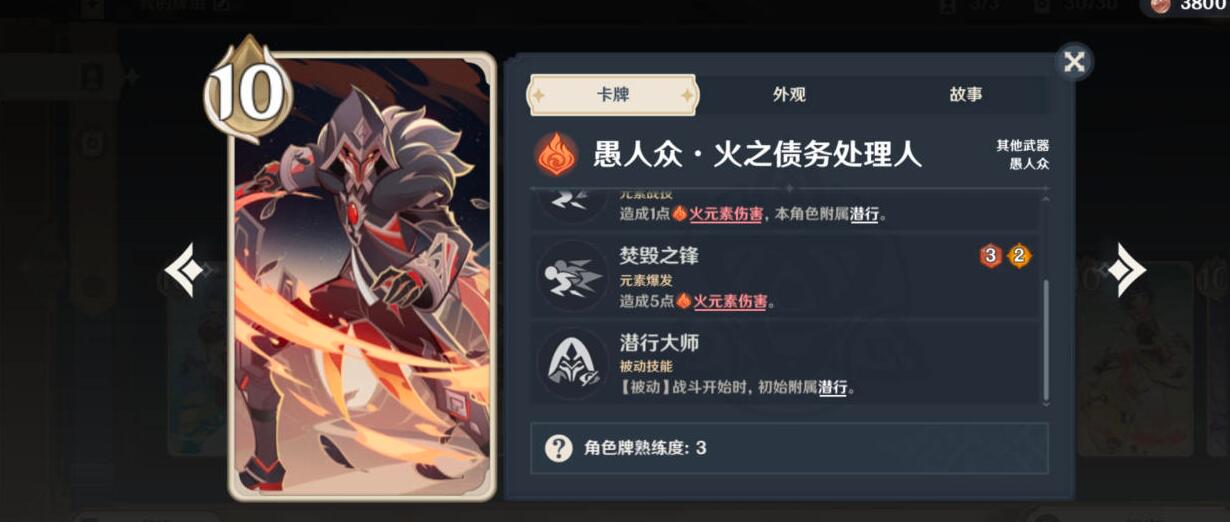1230x522 pixels.
Task: Click the Fatui Pyro Agent card artwork
Action: pos(362,275)
